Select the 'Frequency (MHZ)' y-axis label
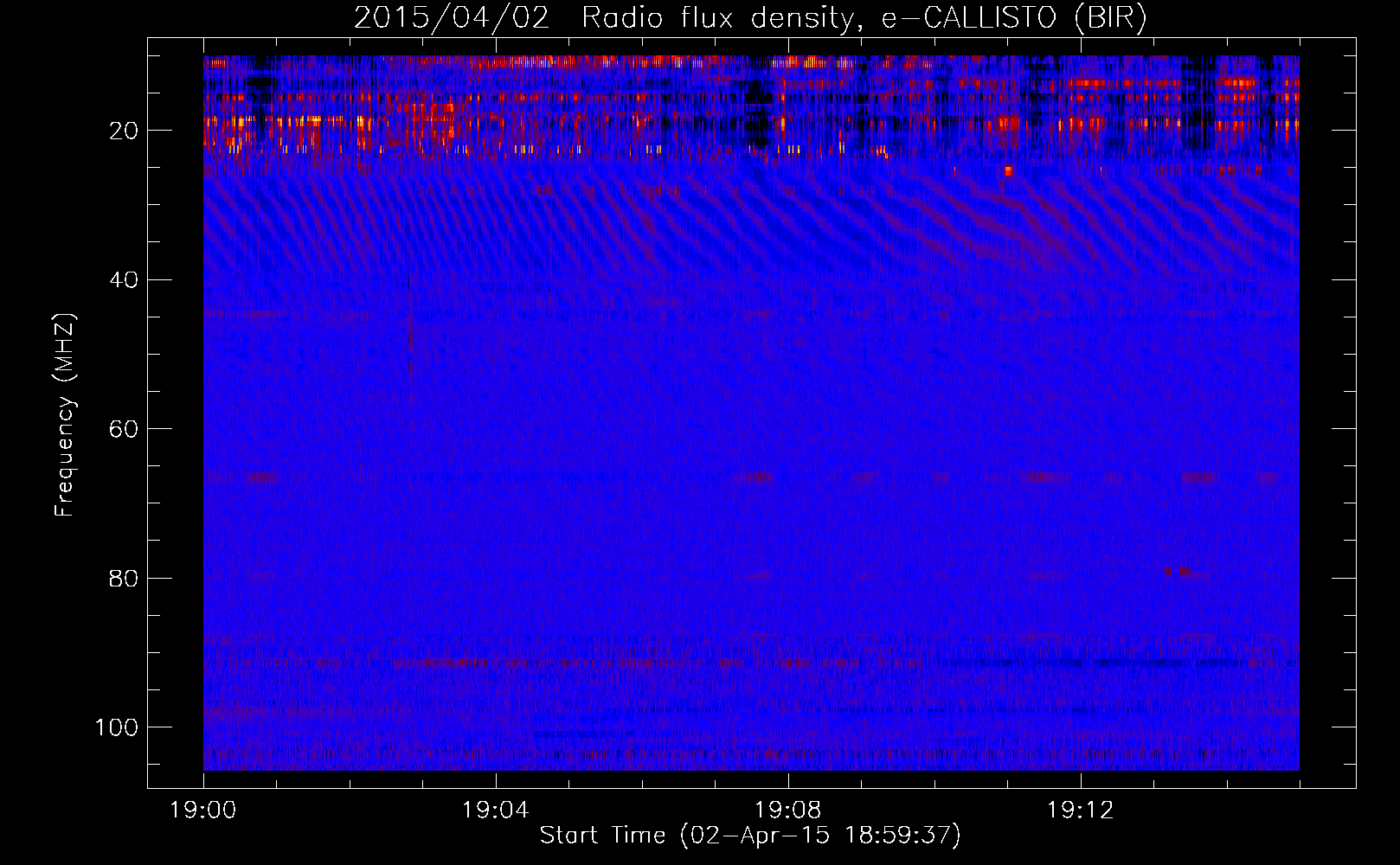This screenshot has height=865, width=1400. click(65, 414)
